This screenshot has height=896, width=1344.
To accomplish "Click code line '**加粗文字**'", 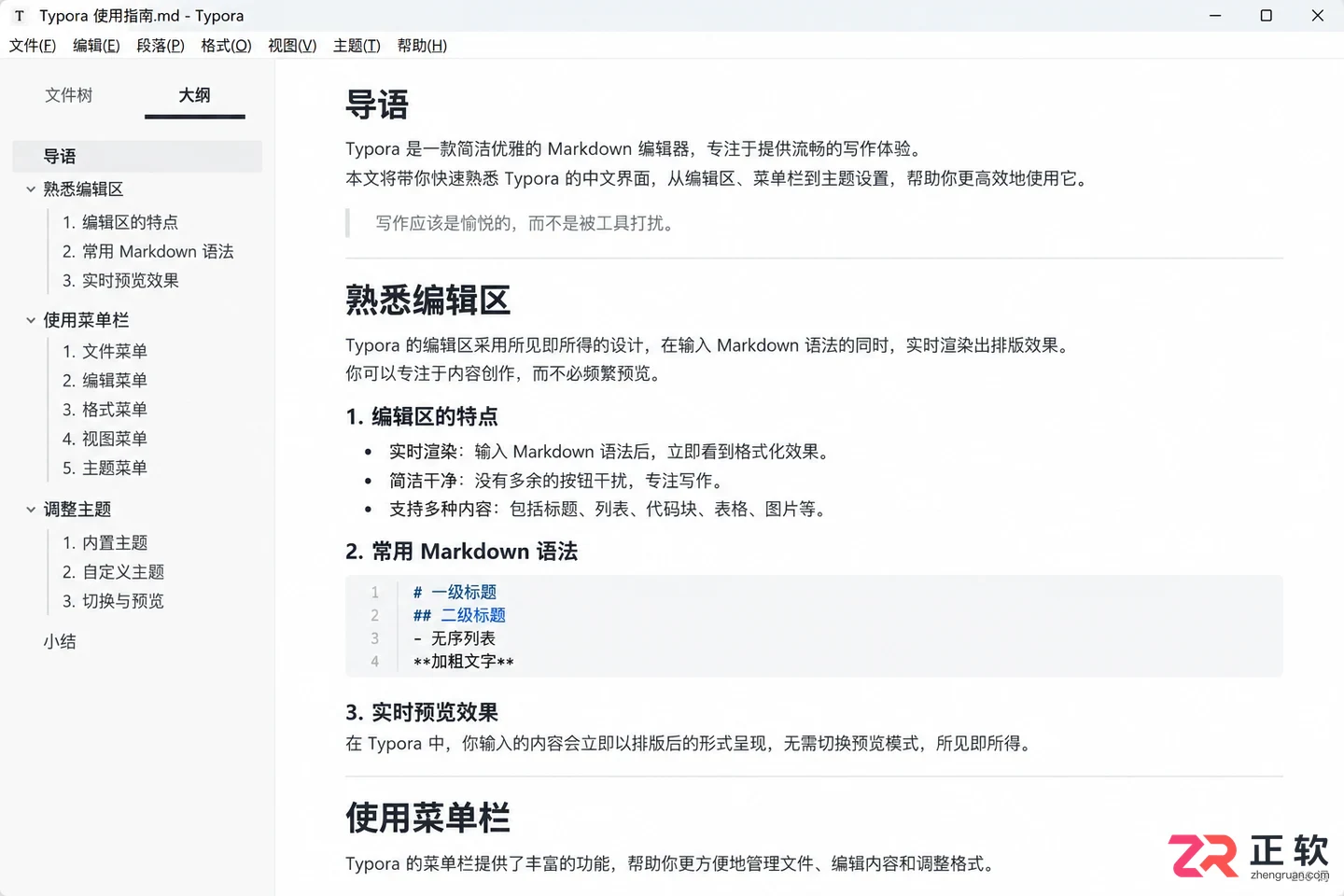I will click(463, 662).
